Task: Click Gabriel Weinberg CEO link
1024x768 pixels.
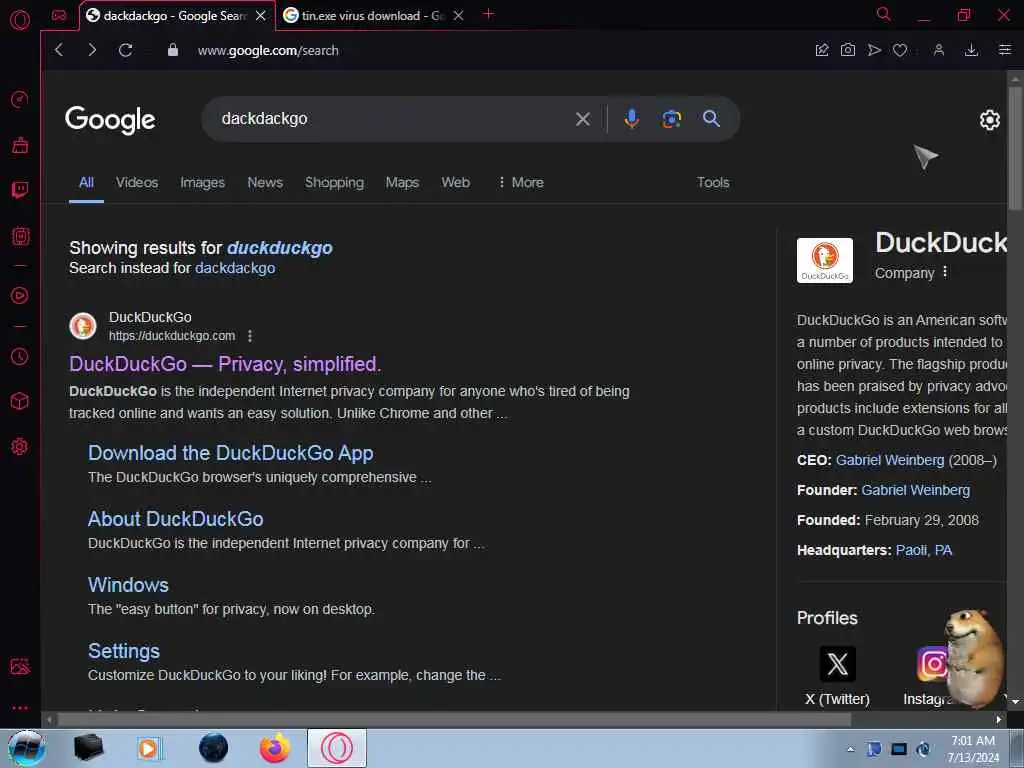Action: tap(889, 460)
